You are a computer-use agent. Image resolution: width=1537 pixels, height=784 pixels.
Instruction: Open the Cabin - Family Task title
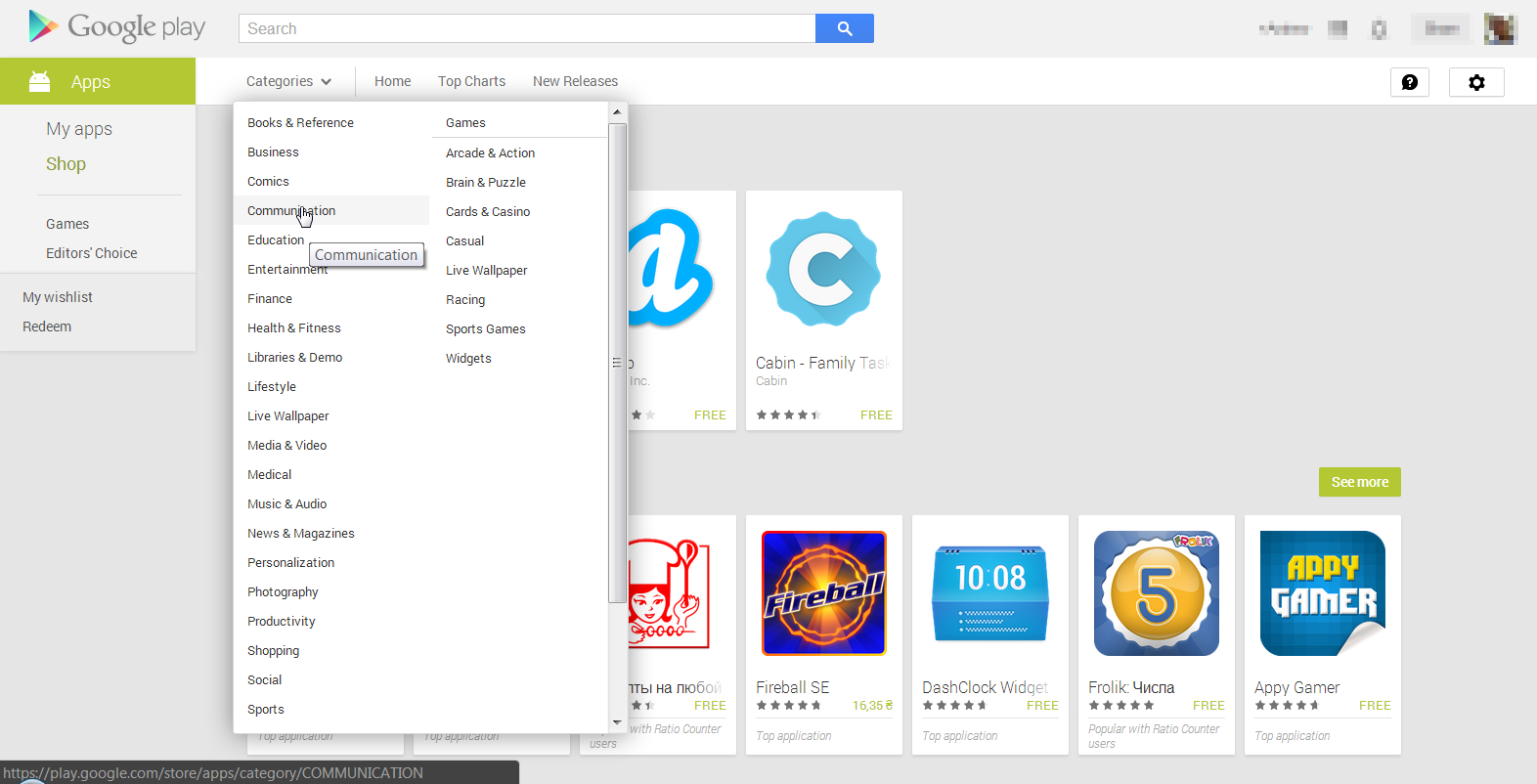coord(823,363)
